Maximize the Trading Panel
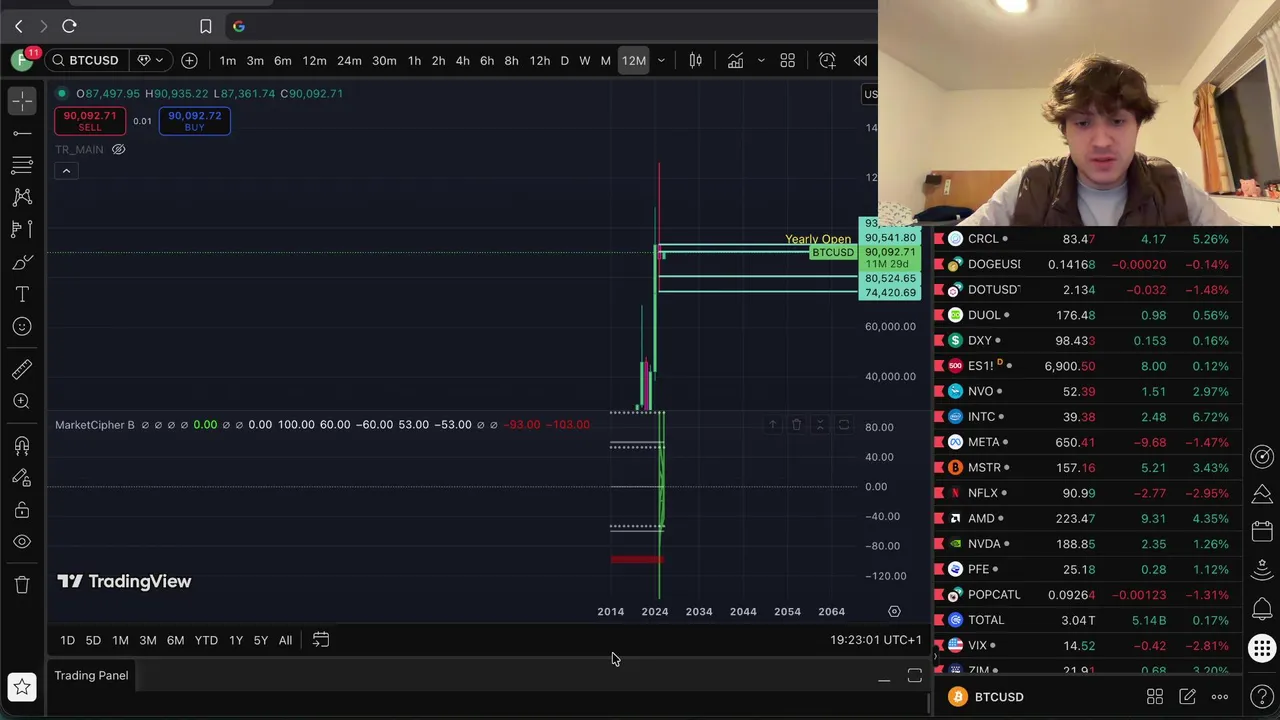This screenshot has width=1280, height=720. pyautogui.click(x=914, y=677)
